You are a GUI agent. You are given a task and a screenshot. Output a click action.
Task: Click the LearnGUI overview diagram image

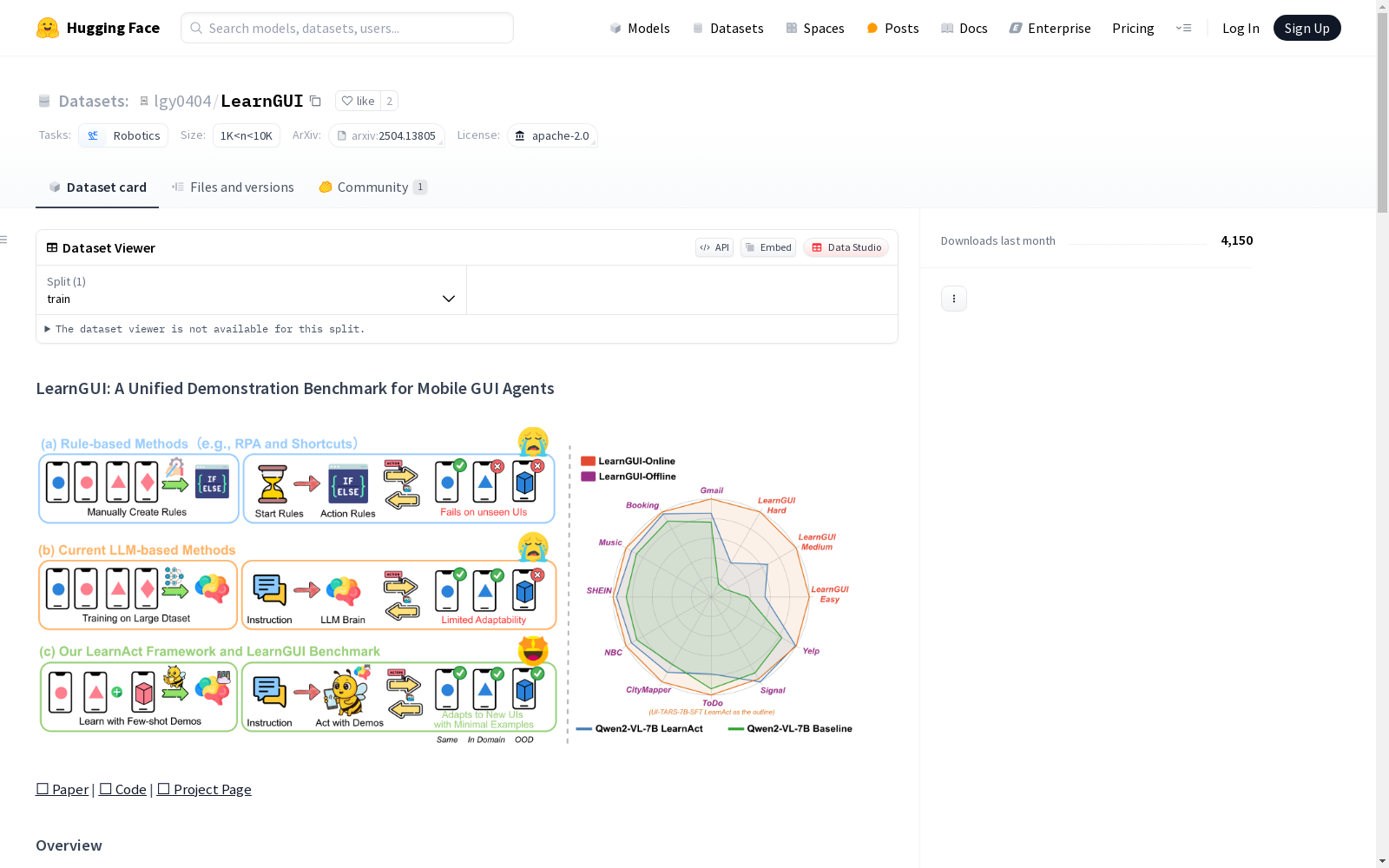445,586
